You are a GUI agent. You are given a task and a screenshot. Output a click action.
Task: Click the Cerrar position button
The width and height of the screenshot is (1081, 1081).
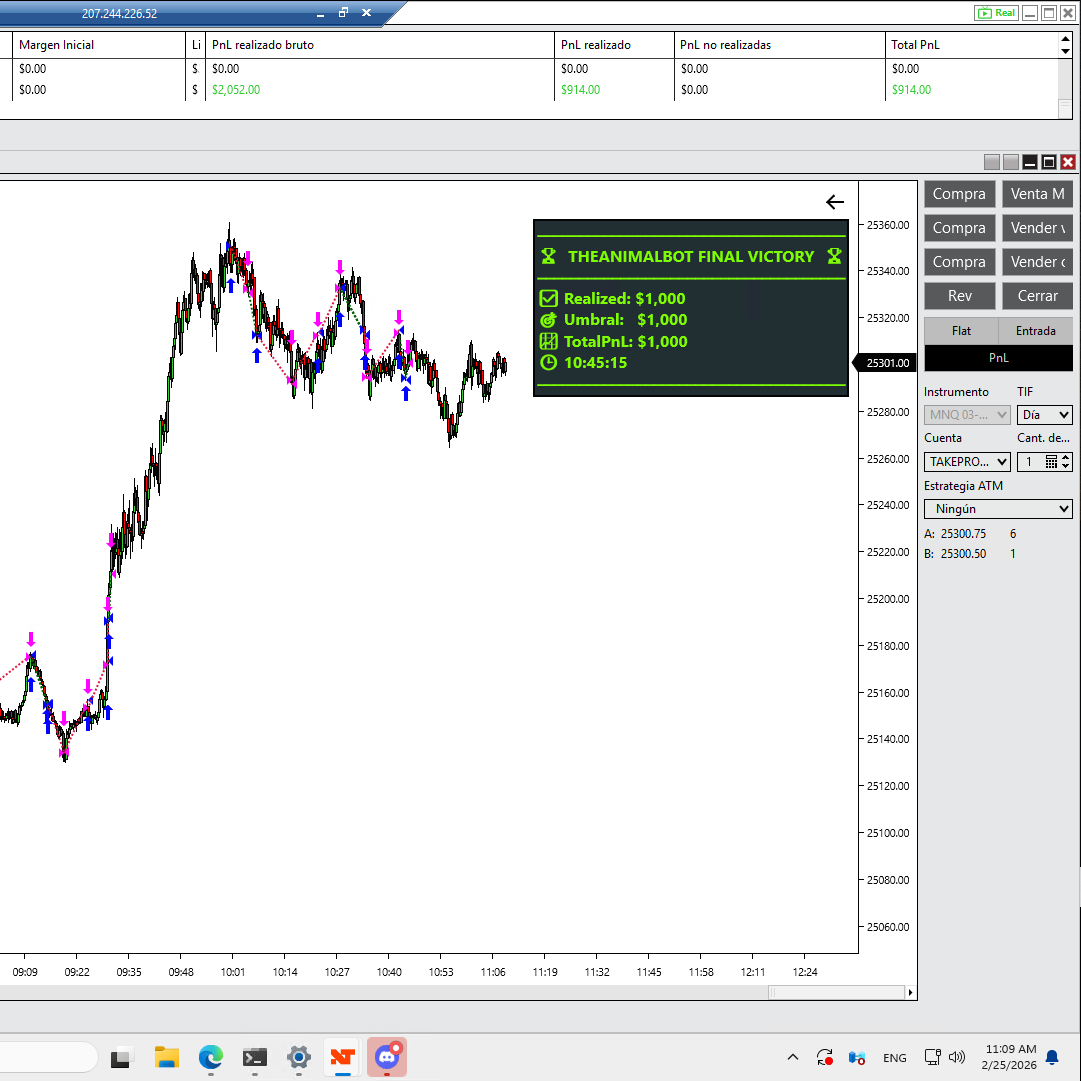pyautogui.click(x=1037, y=296)
